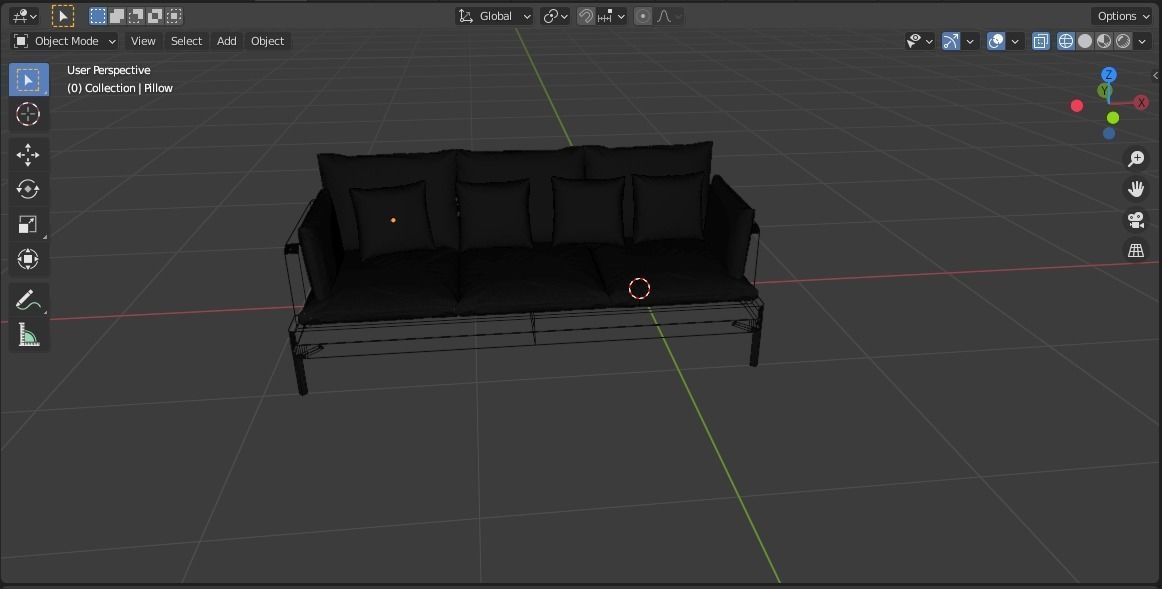Click the '(0) Collection | Pillow' text
The width and height of the screenshot is (1162, 589).
(120, 88)
